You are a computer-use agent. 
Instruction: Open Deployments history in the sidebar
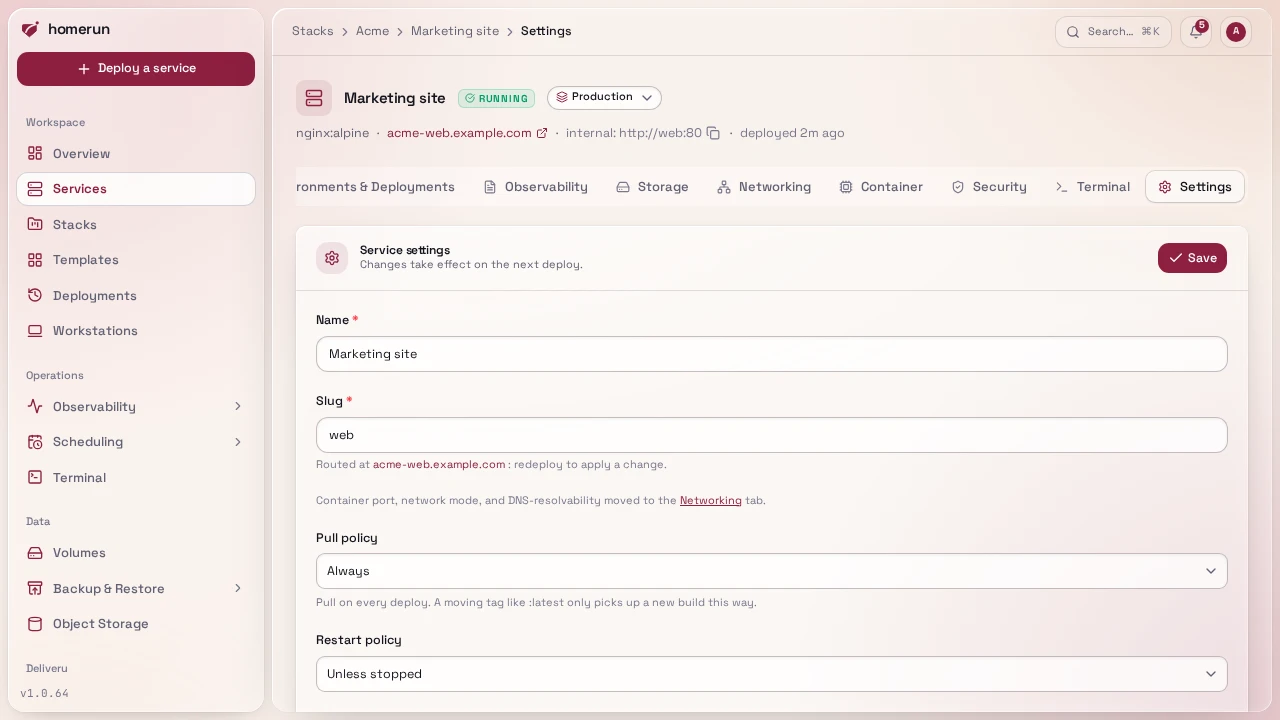[x=136, y=296]
